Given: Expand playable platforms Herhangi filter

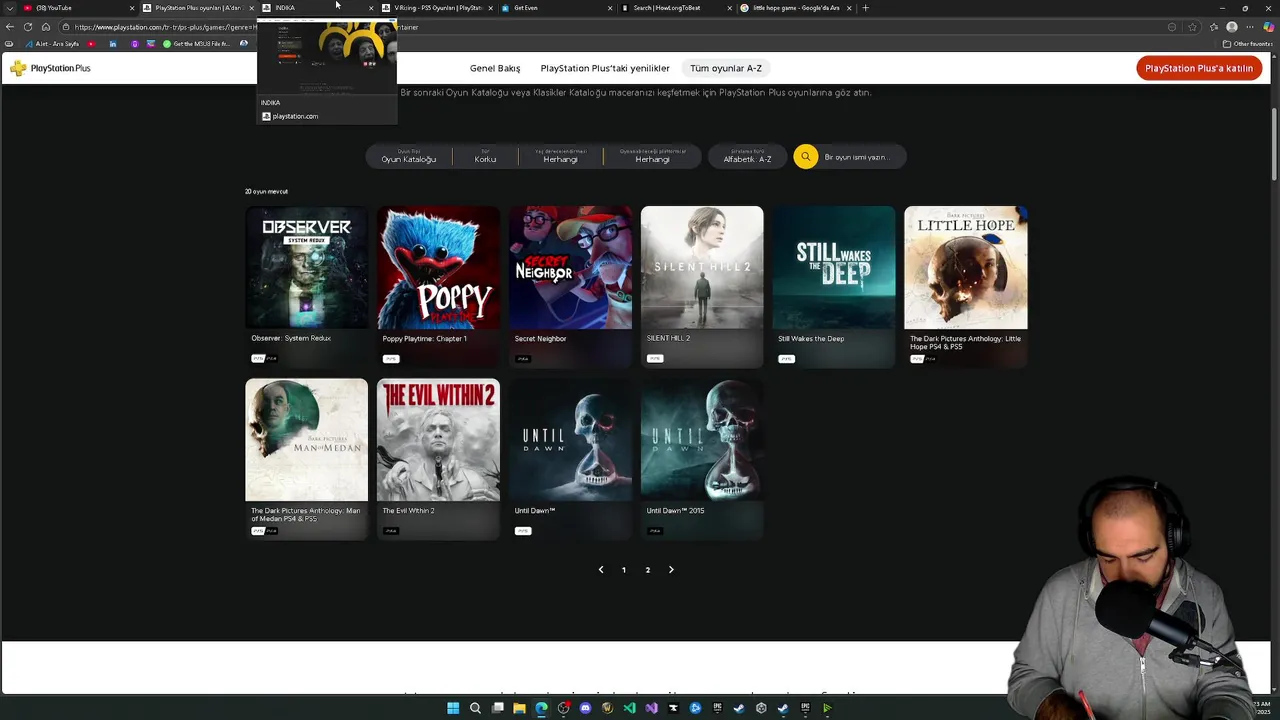Looking at the screenshot, I should 652,156.
